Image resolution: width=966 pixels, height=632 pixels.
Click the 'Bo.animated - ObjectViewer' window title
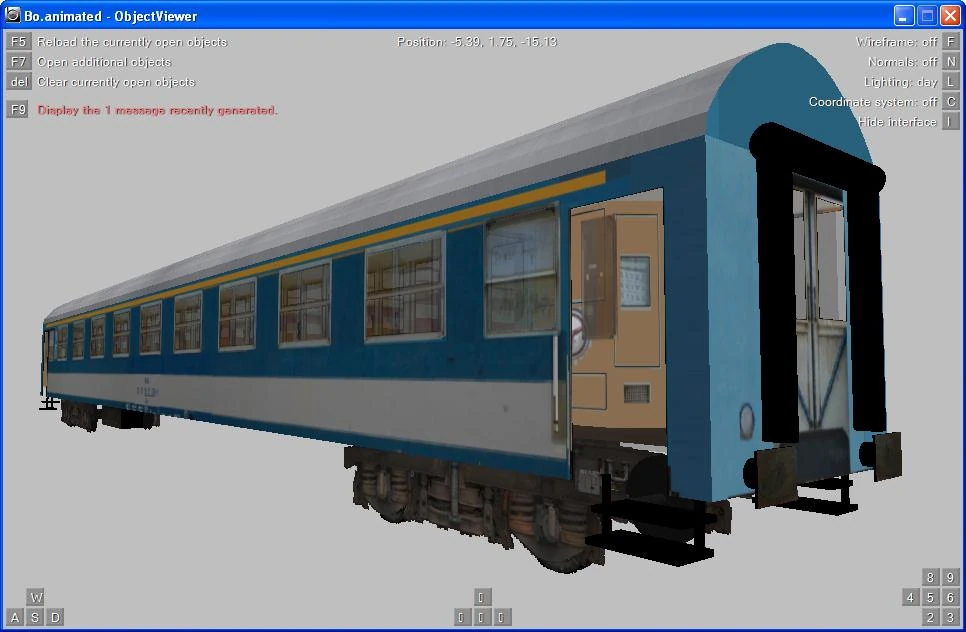110,16
